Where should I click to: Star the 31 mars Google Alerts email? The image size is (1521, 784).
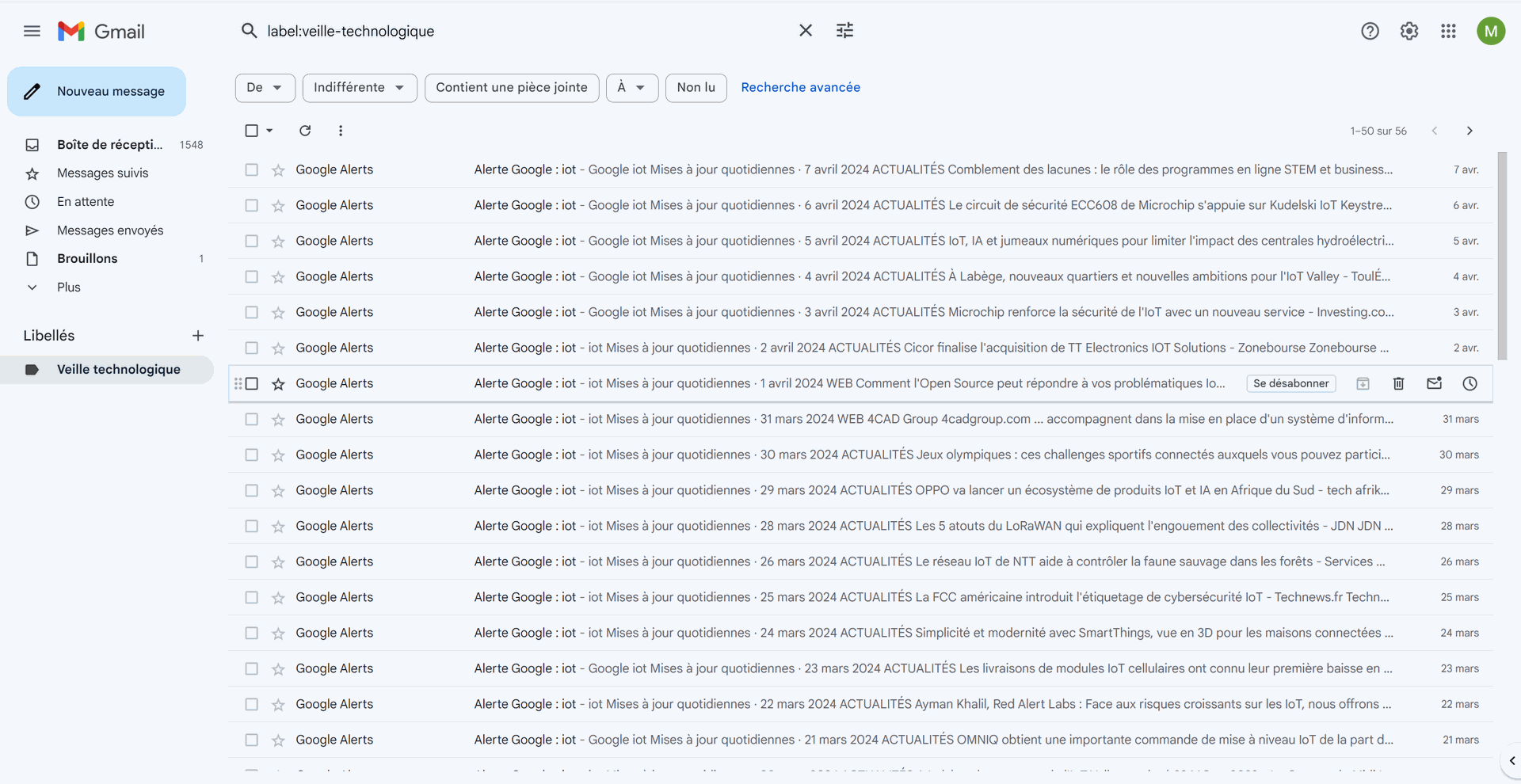(x=278, y=420)
